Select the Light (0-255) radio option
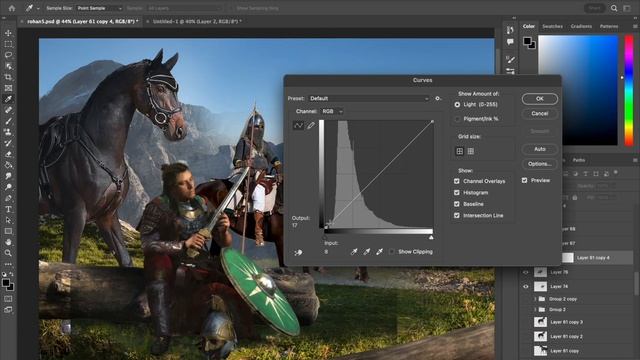This screenshot has width=640, height=360. (x=457, y=105)
